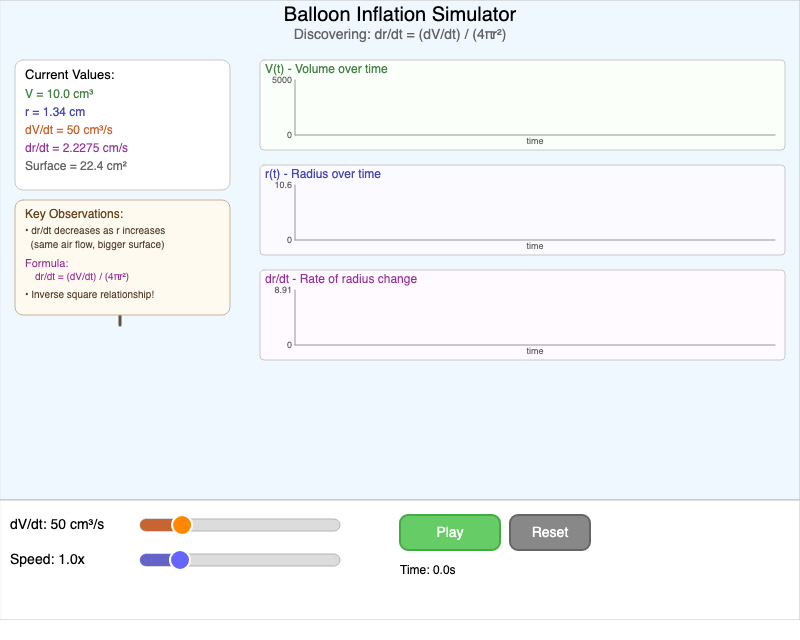Image resolution: width=800 pixels, height=640 pixels.
Task: Click the dr/dt formula subtitle text
Action: click(x=399, y=35)
